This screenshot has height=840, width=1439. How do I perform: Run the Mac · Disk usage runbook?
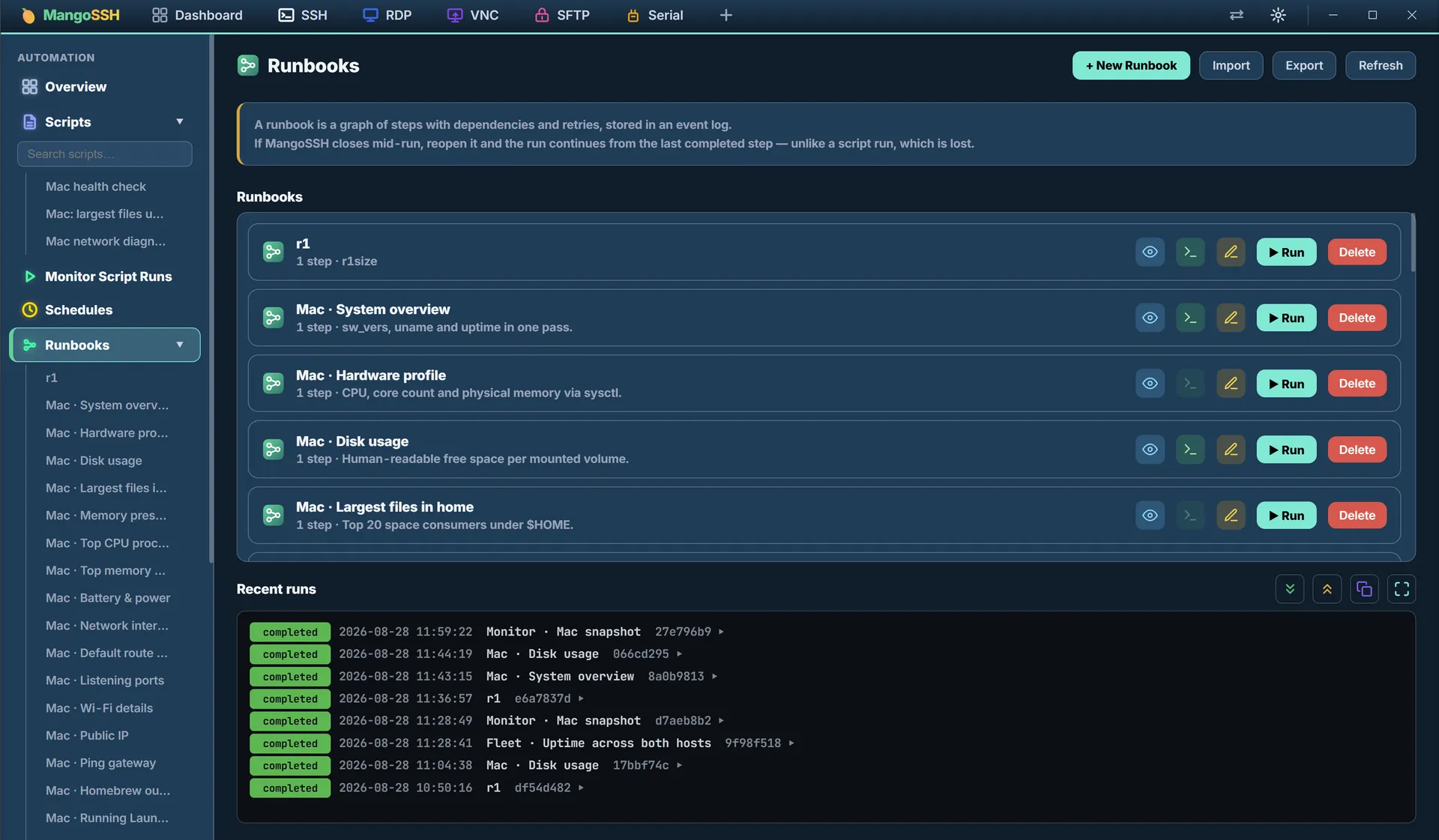pos(1286,450)
